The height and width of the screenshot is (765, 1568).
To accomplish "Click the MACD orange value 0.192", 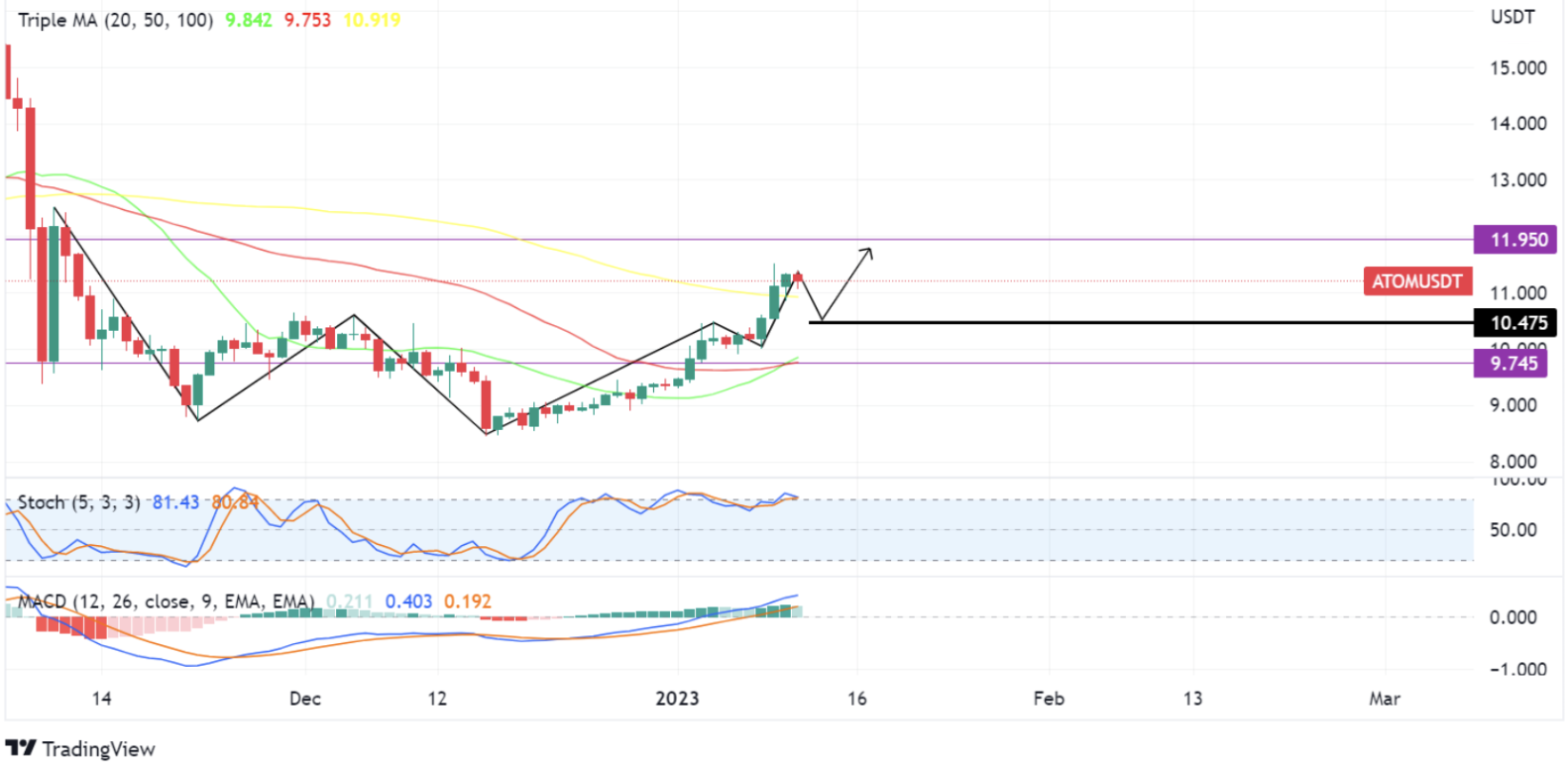I will click(468, 601).
